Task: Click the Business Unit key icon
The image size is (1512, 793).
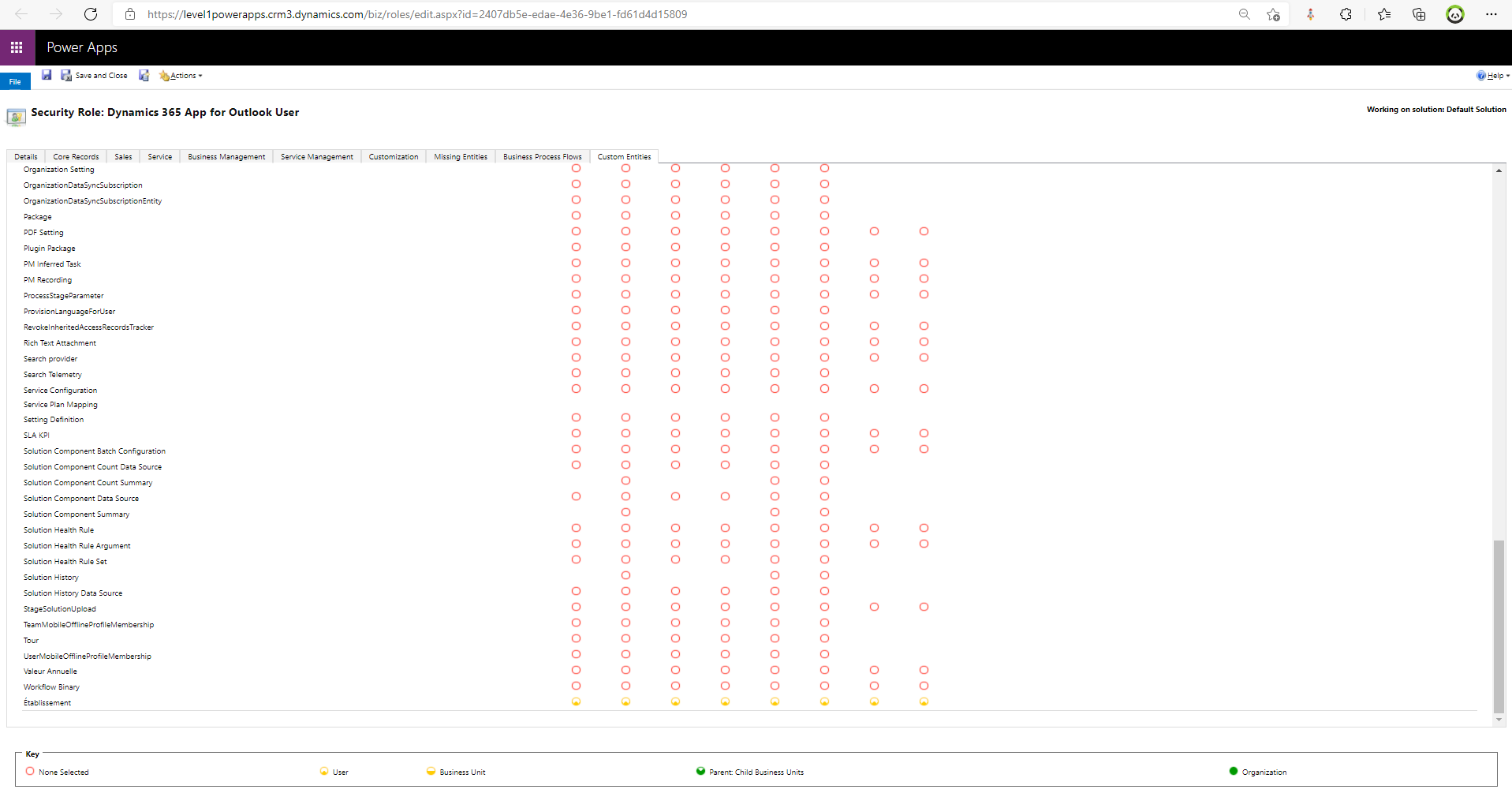Action: (431, 771)
